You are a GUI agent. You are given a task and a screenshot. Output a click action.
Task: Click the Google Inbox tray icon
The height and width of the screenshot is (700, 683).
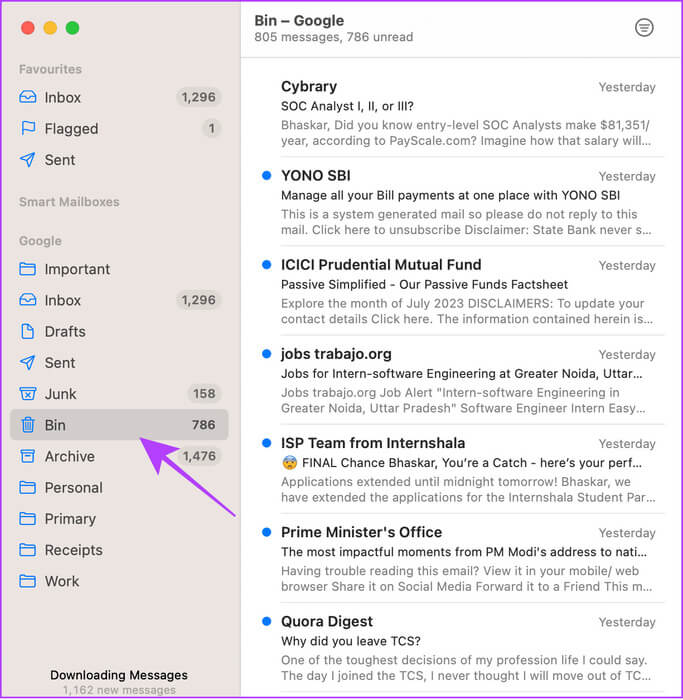(28, 300)
